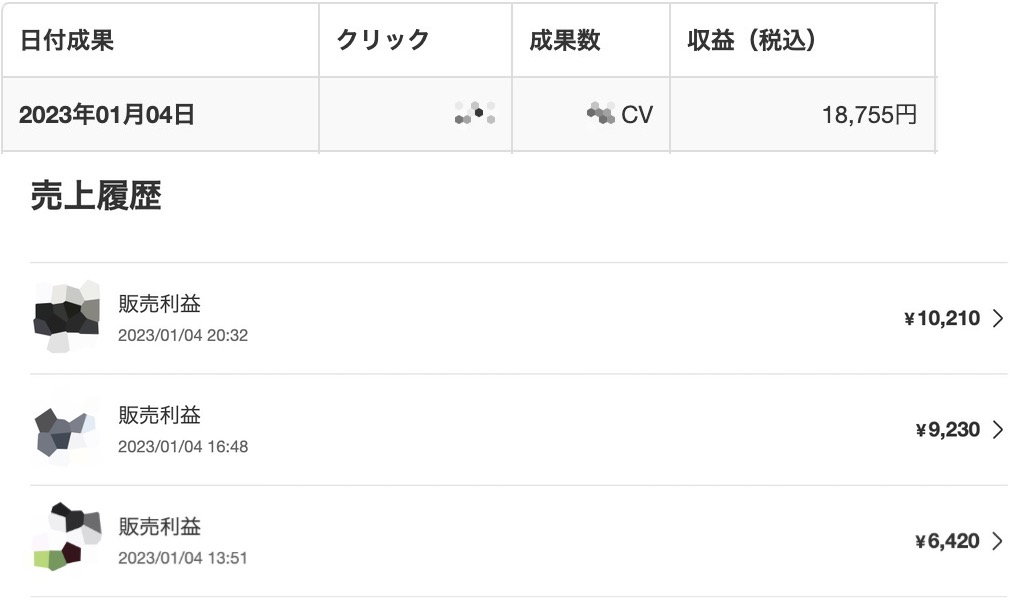The image size is (1022, 598).
Task: Click thumbnail of the 20:32 sale
Action: (66, 318)
